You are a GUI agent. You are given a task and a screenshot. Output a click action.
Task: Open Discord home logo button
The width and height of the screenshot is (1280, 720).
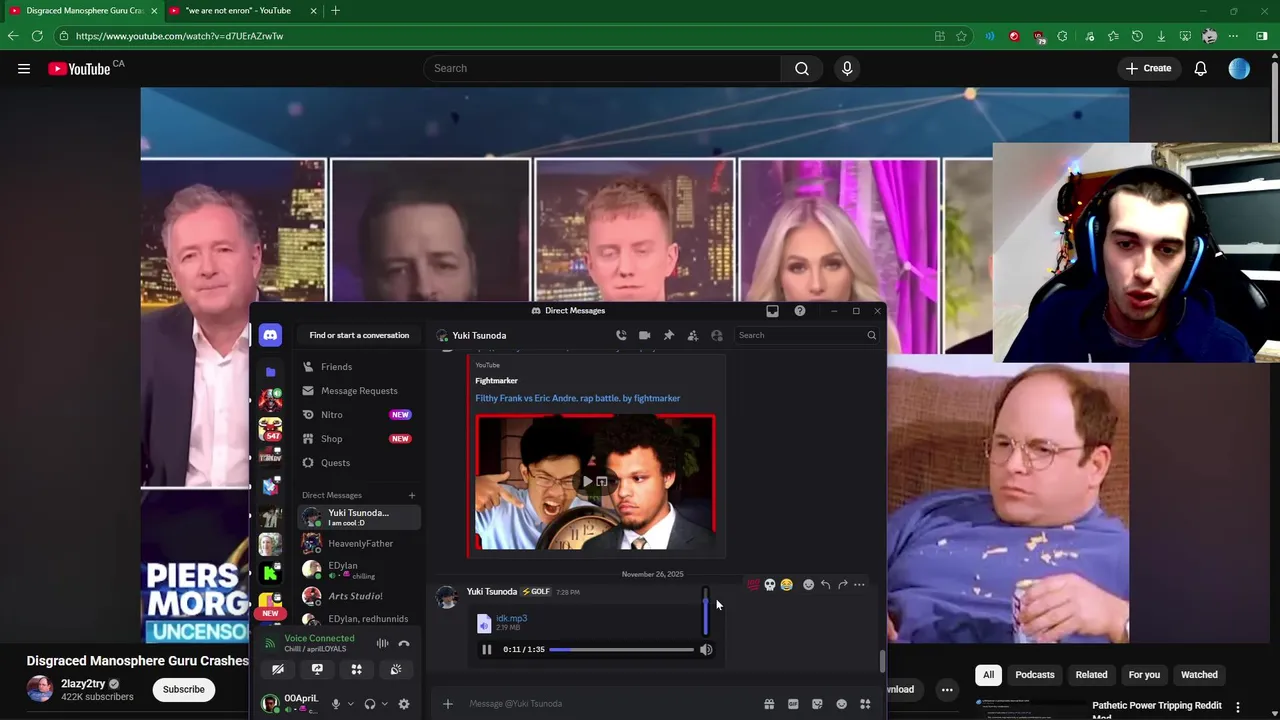coord(270,335)
